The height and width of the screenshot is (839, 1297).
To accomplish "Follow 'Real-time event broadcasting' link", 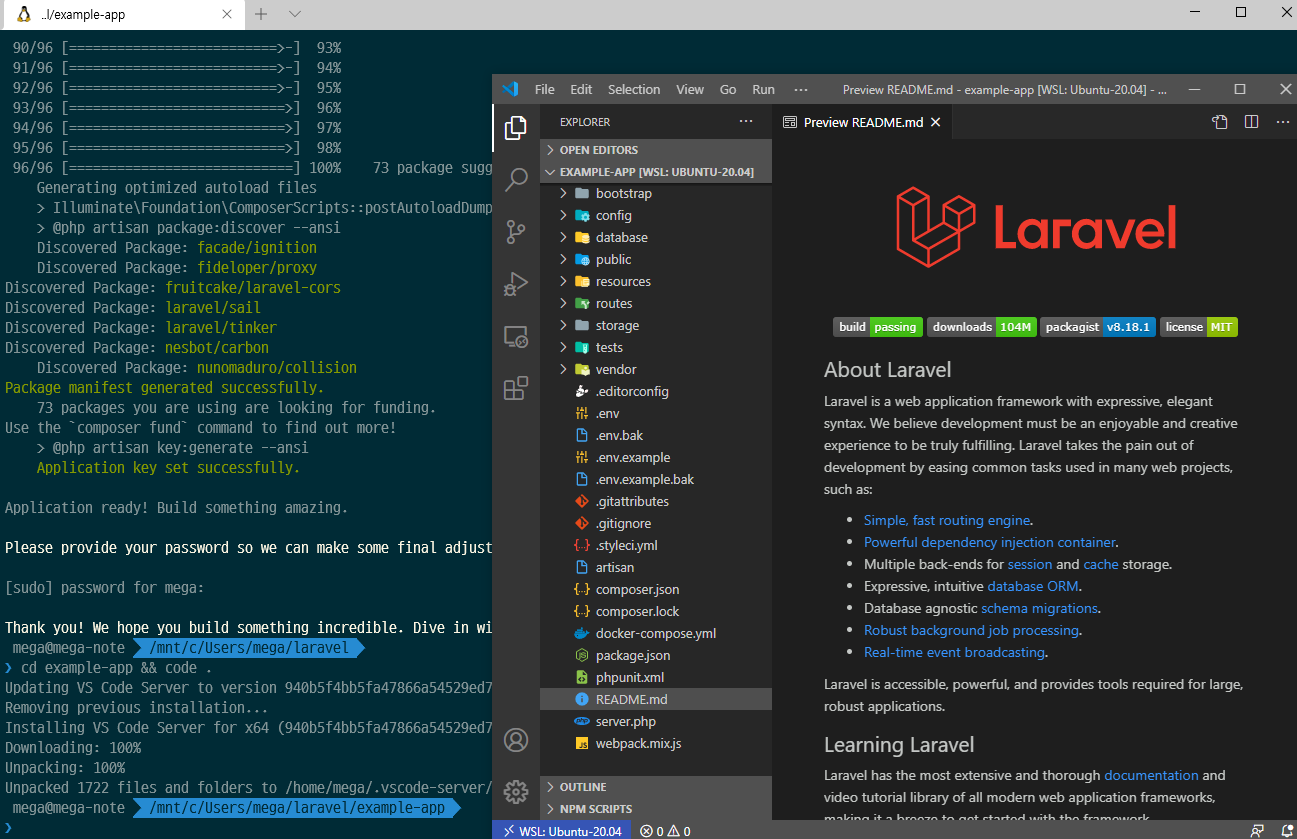I will [955, 652].
